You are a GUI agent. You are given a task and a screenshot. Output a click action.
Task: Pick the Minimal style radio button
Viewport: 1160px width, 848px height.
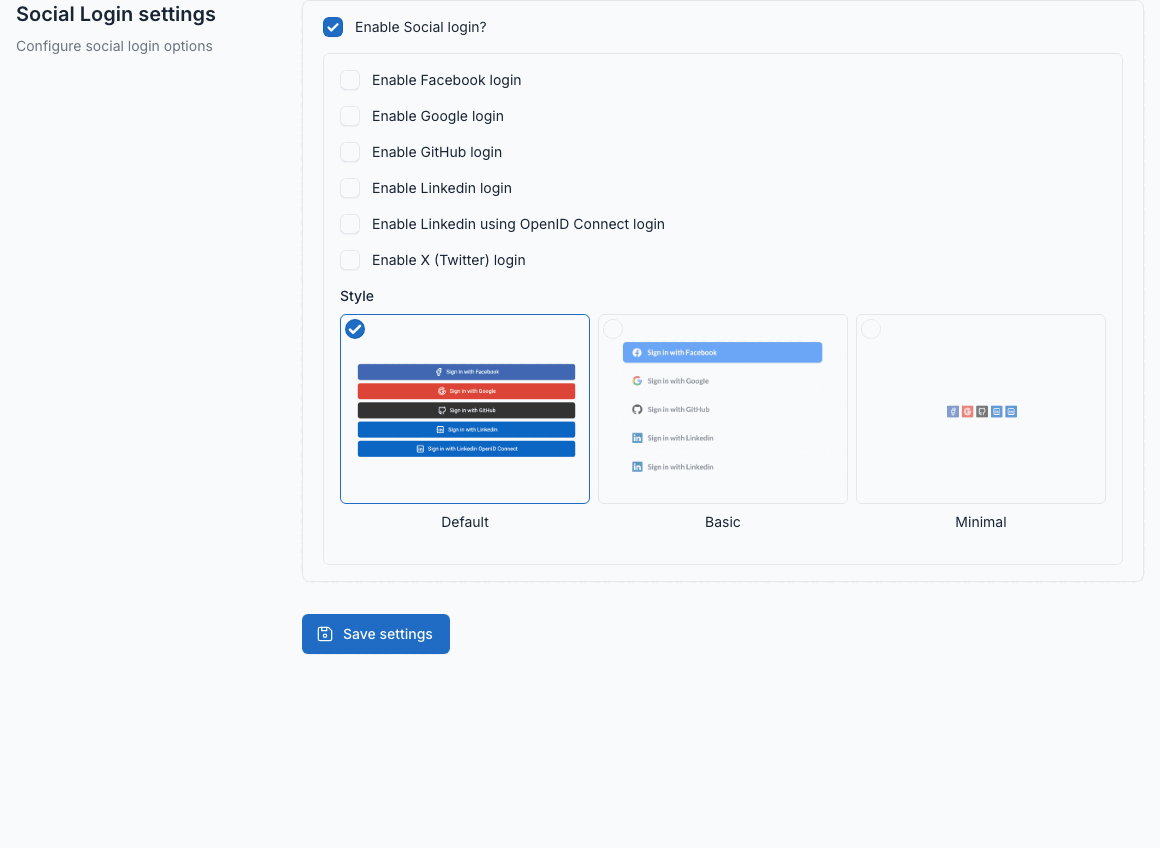871,329
